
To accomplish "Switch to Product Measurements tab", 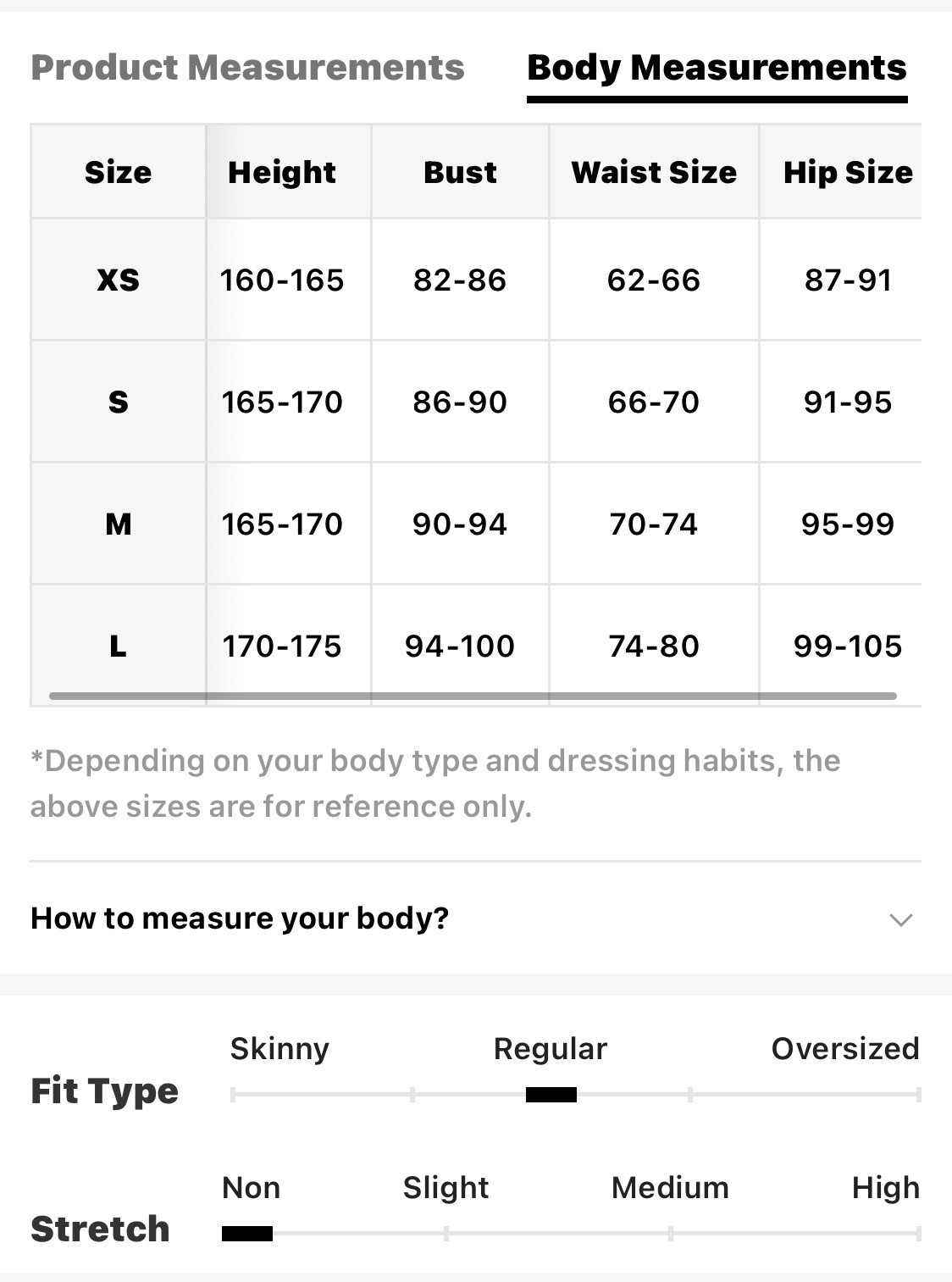I will click(x=247, y=68).
